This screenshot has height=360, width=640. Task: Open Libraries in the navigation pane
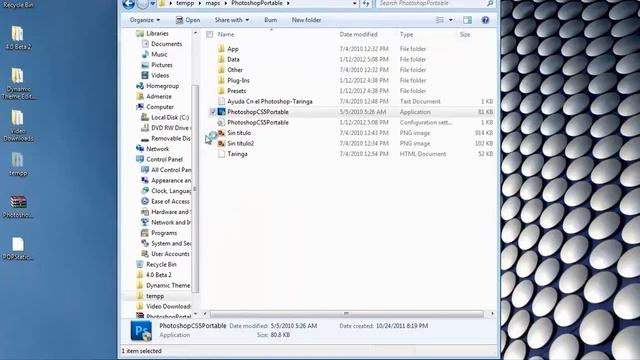pos(157,33)
